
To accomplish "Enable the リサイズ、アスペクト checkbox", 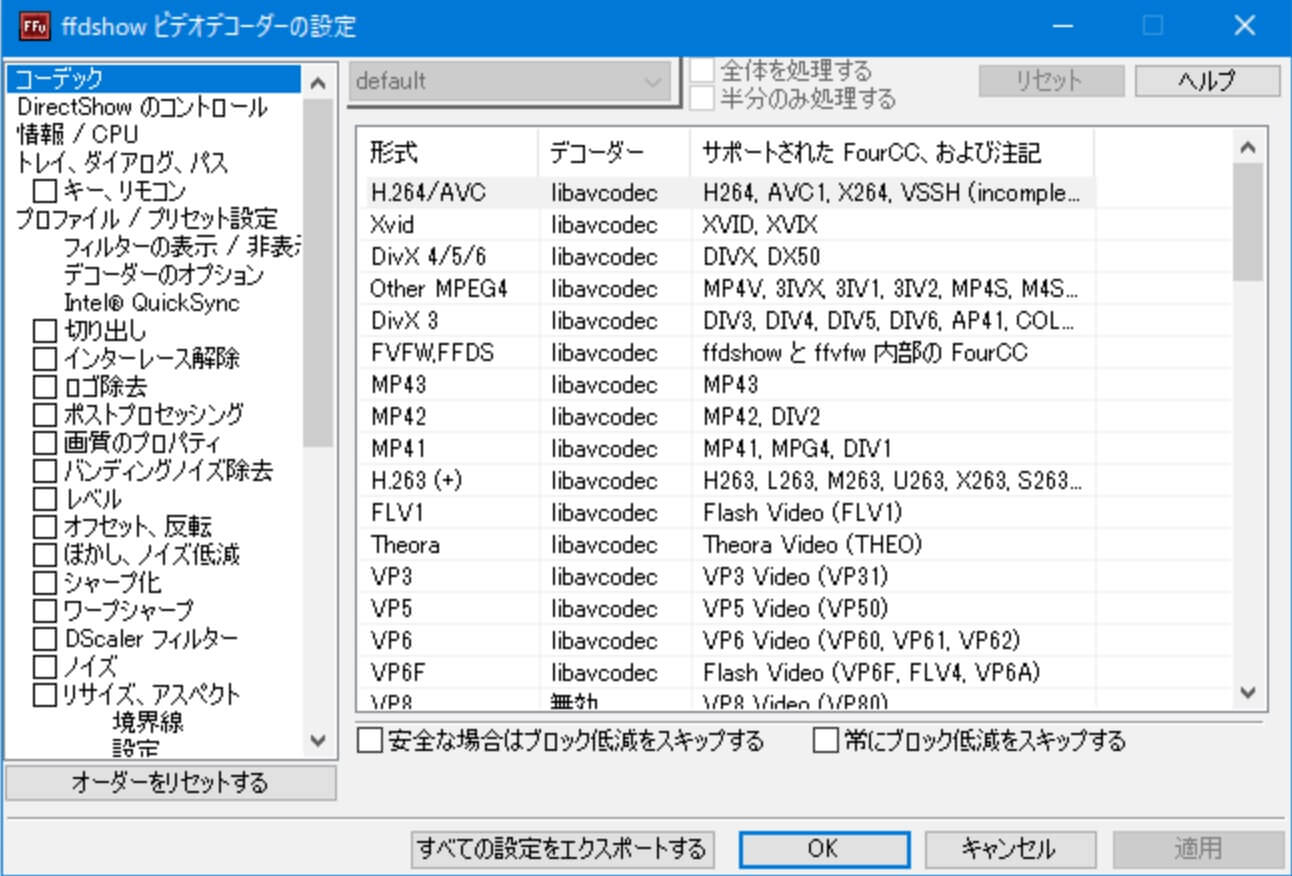I will (46, 694).
